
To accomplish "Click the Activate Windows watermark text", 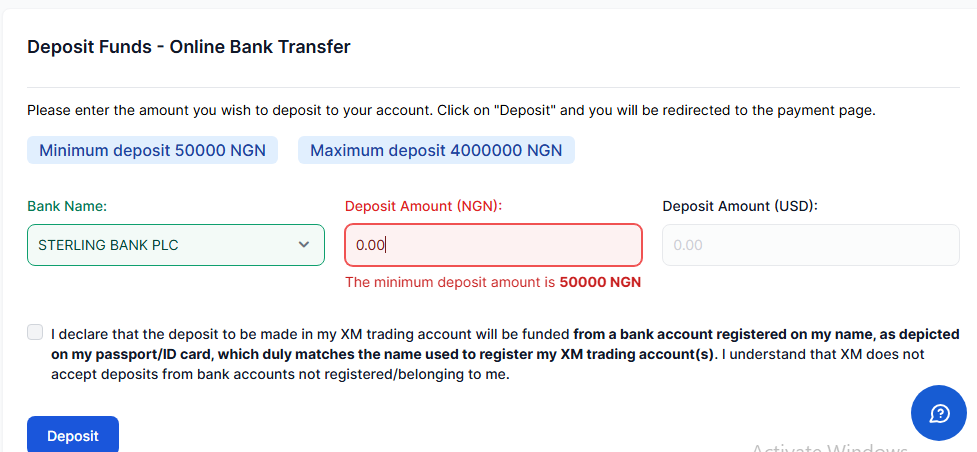I will tap(828, 448).
